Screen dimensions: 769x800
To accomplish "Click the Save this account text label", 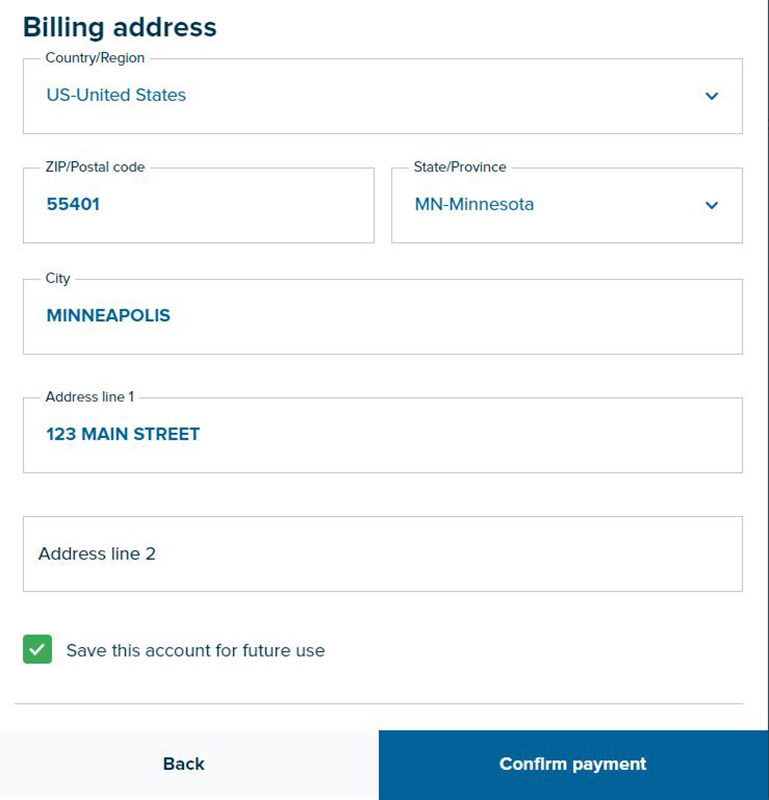I will (x=194, y=650).
